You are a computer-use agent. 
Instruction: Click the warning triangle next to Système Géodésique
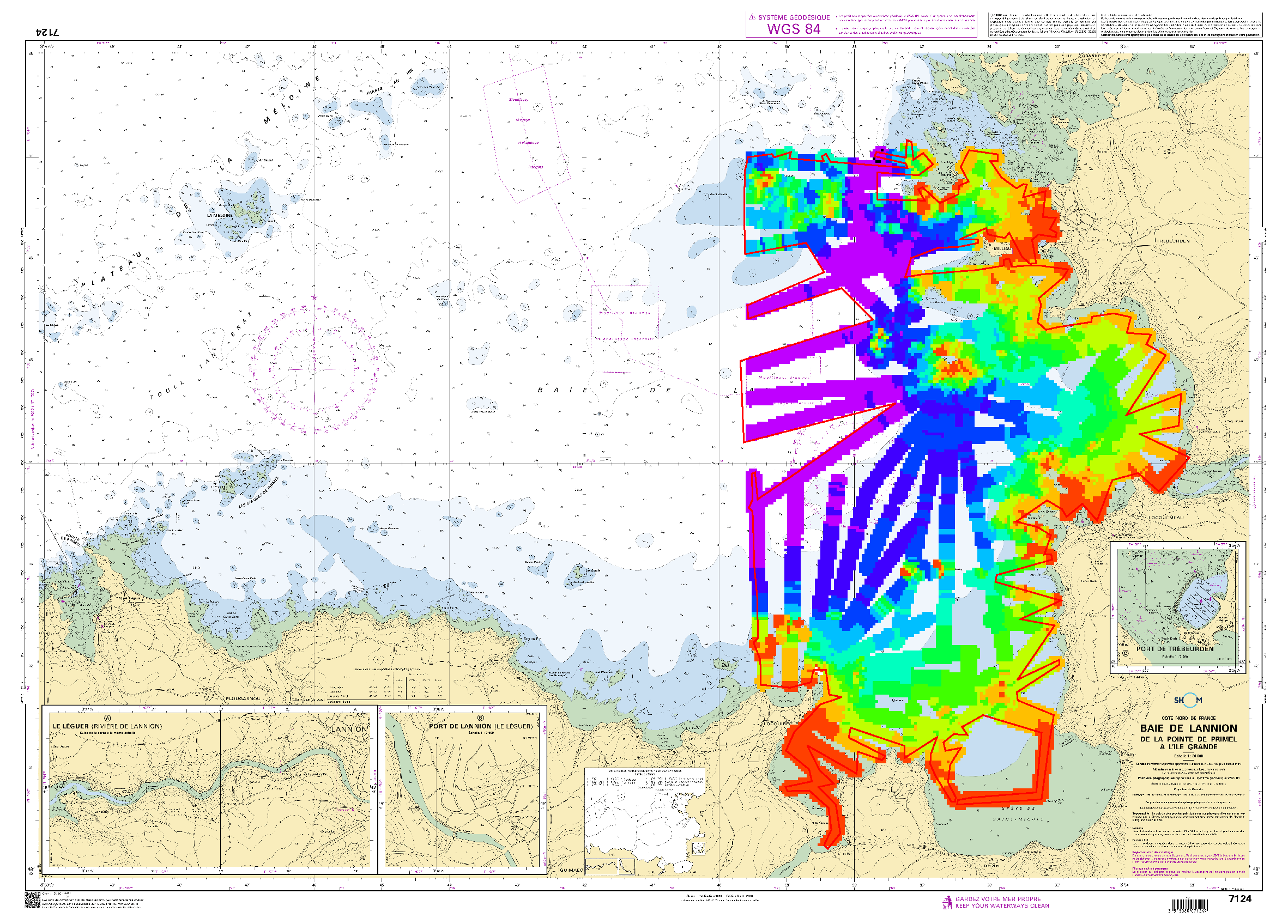(752, 17)
